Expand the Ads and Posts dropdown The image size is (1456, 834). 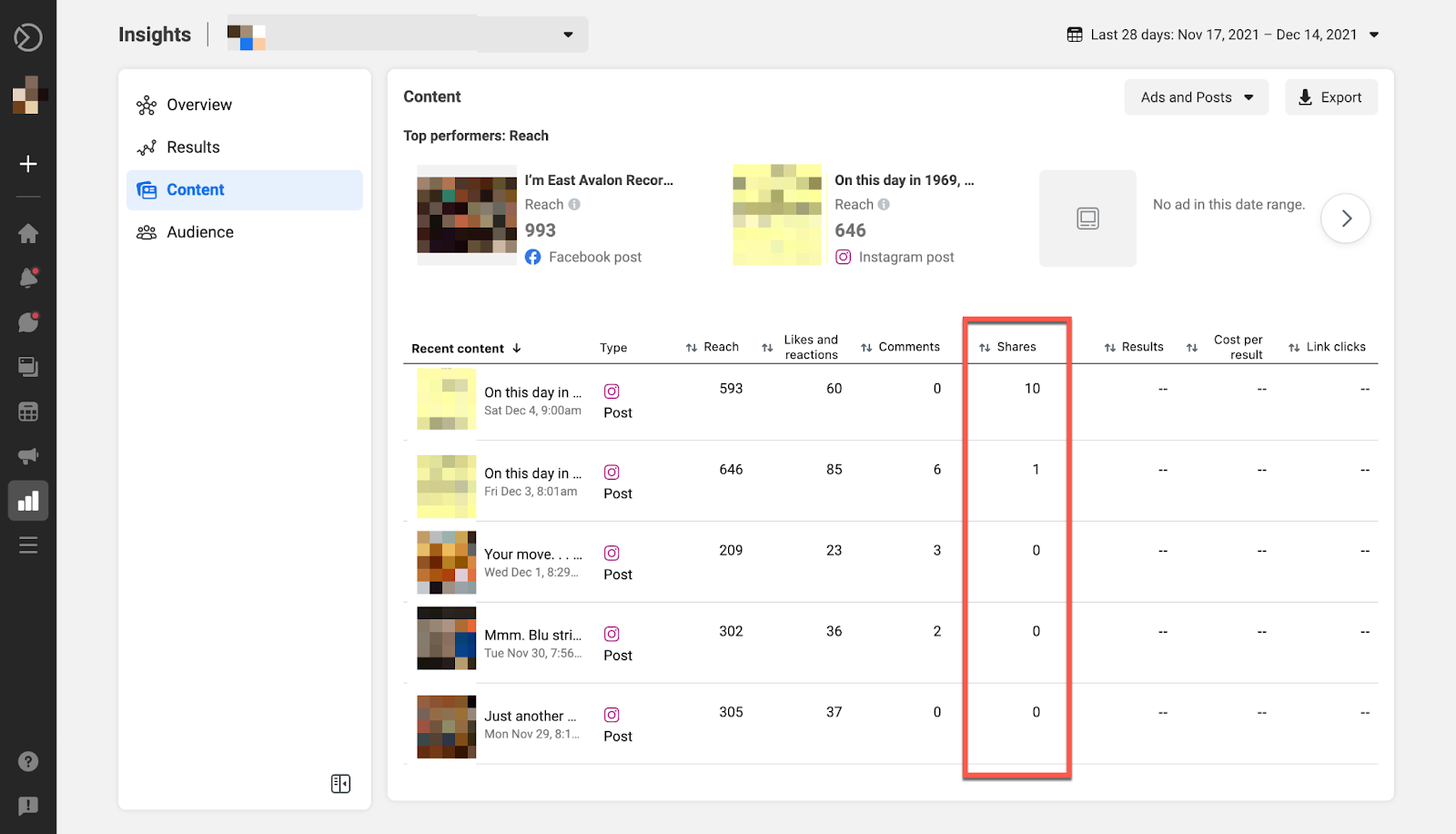[x=1195, y=97]
